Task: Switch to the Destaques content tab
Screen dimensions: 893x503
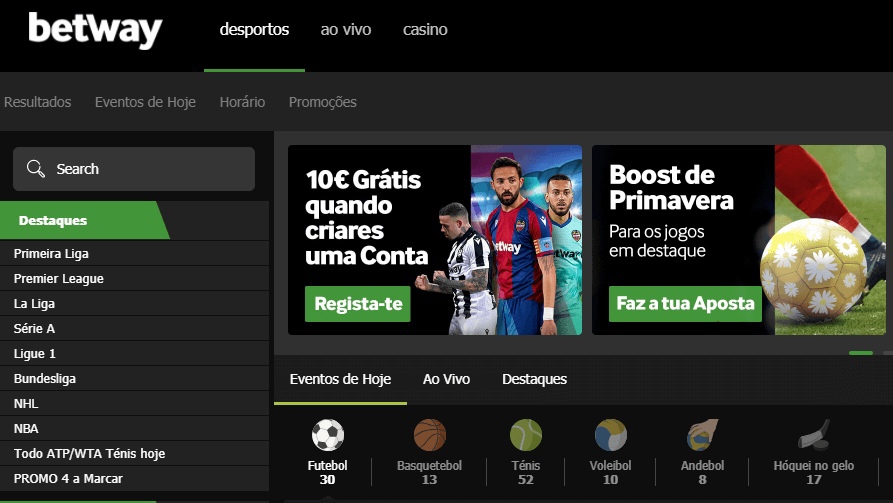Action: click(x=534, y=379)
